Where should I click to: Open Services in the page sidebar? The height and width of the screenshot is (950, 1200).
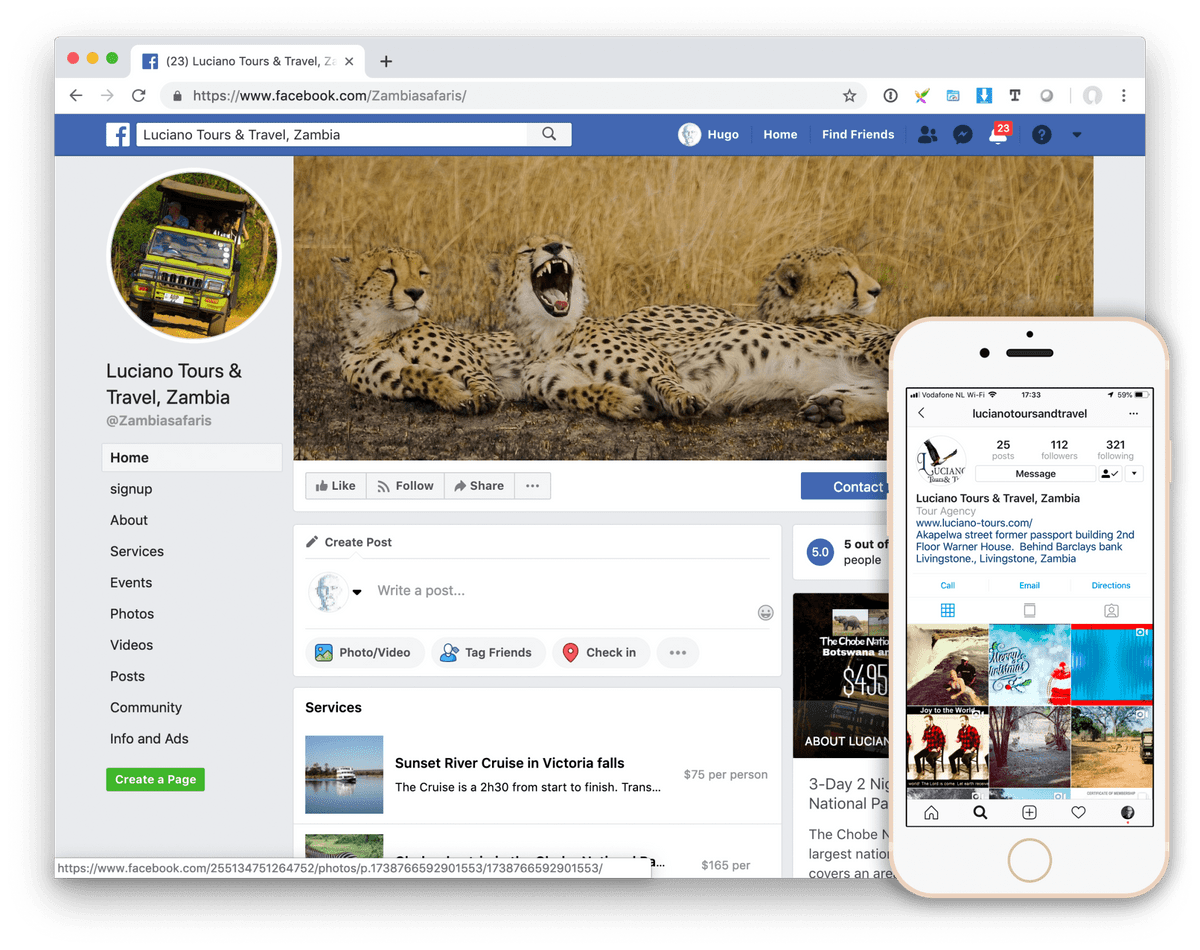tap(137, 551)
